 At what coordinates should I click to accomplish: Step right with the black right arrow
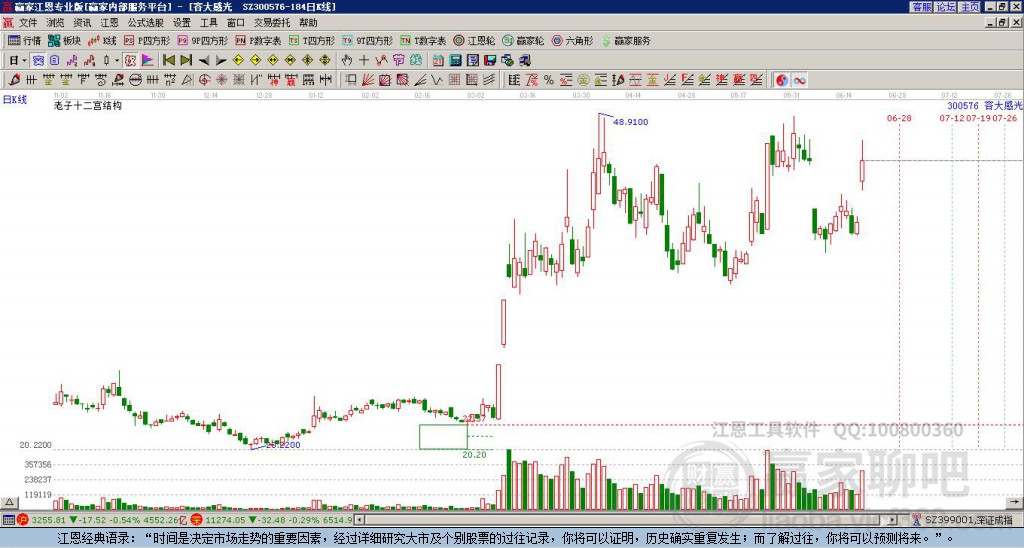pos(221,61)
